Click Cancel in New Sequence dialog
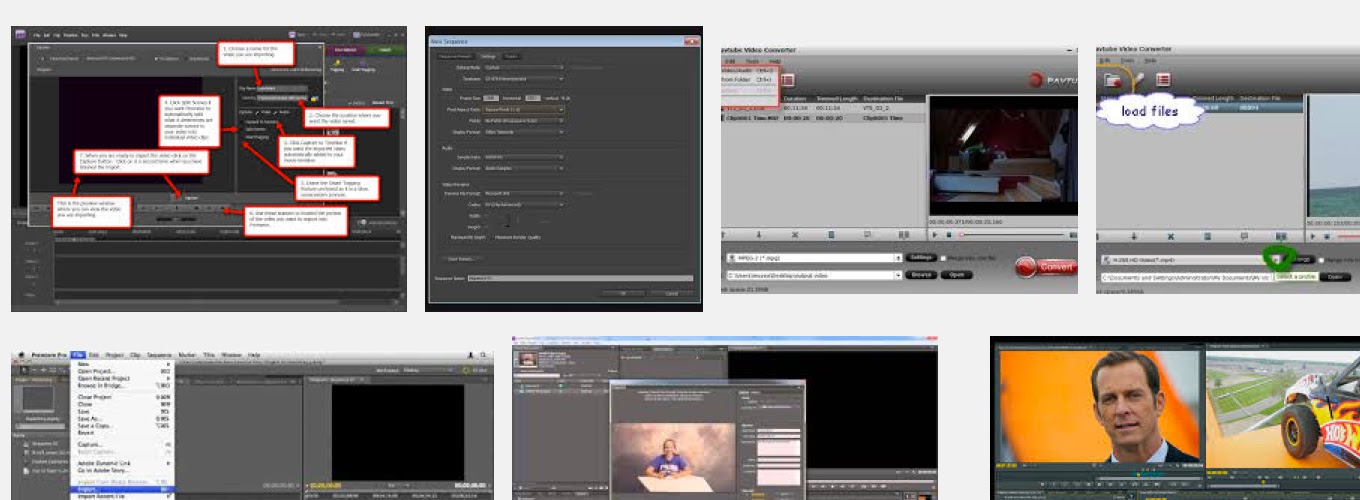 click(672, 293)
